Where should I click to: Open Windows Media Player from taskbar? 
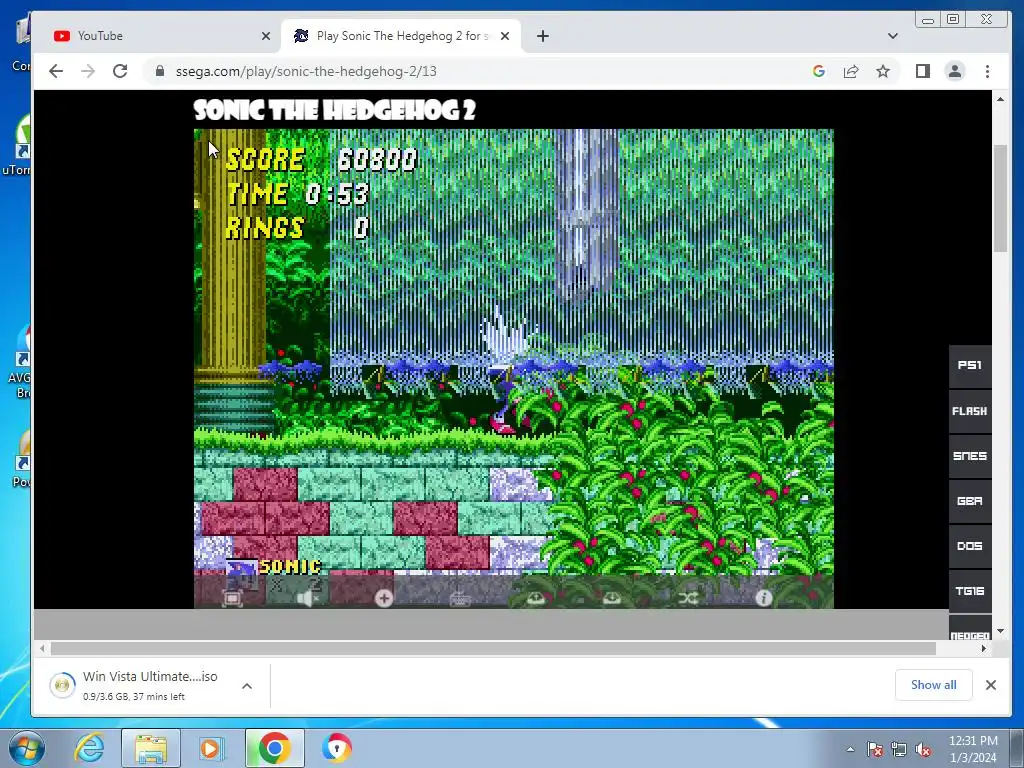pos(212,748)
